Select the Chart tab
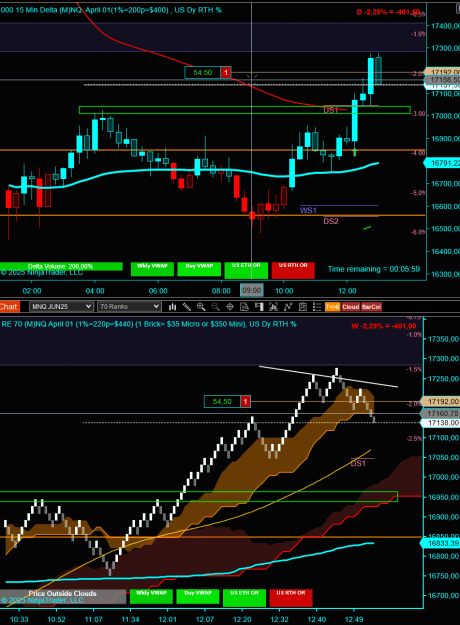The width and height of the screenshot is (460, 625). pyautogui.click(x=9, y=307)
